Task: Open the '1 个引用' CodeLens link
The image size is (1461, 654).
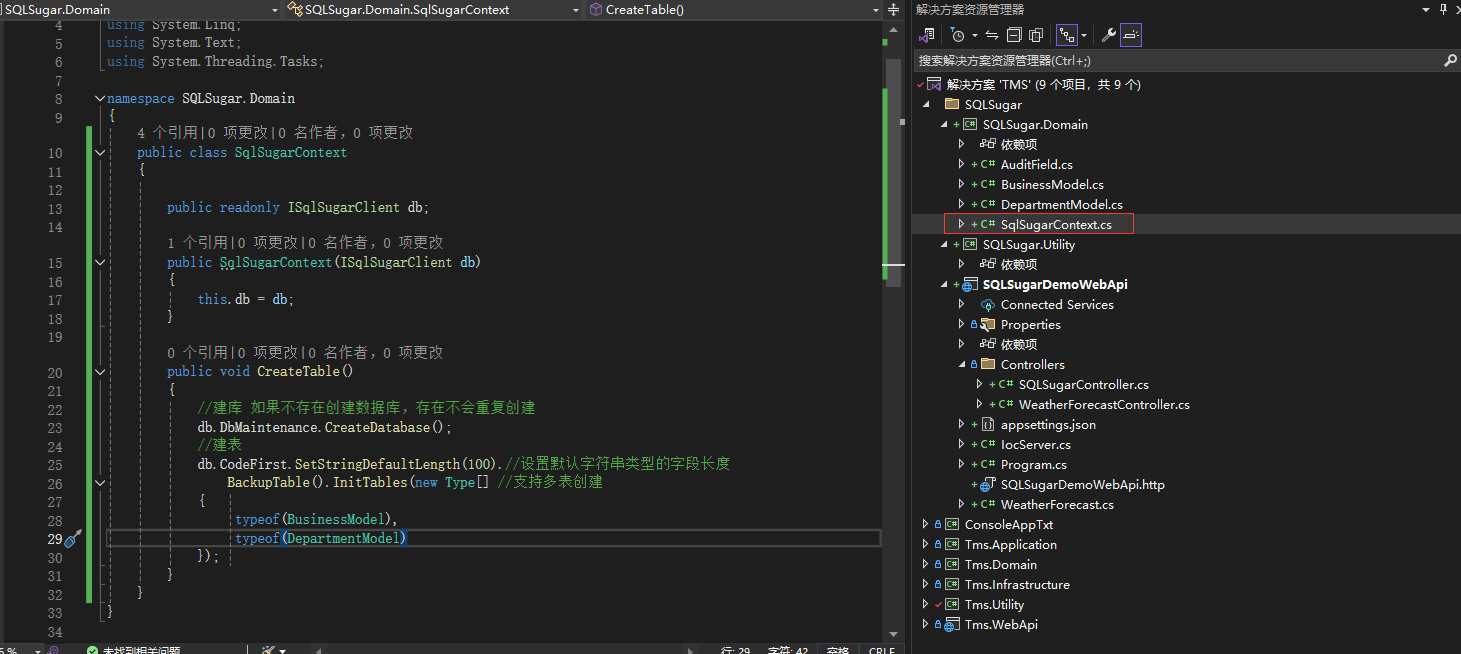Action: [197, 243]
